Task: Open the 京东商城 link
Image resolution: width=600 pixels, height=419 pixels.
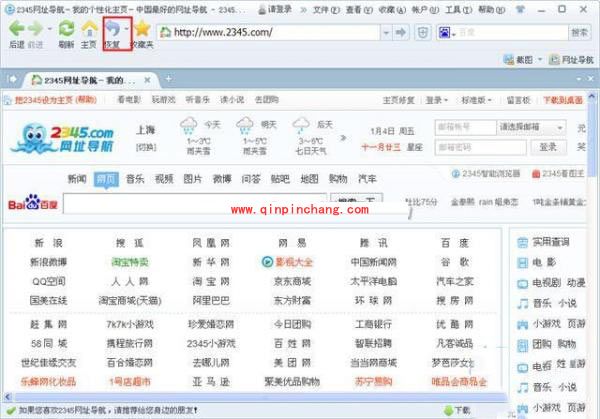Action: [x=292, y=281]
